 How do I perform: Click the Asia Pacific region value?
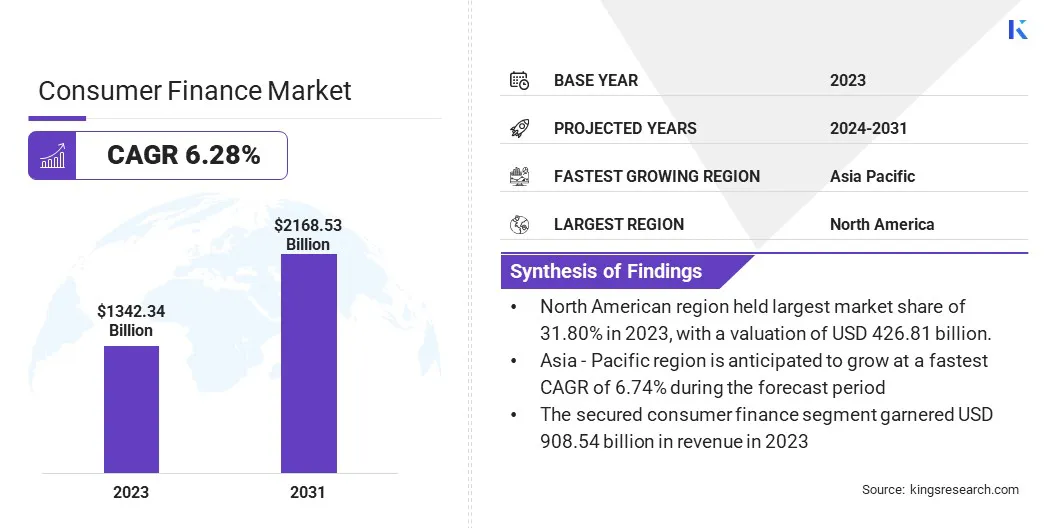pos(872,176)
